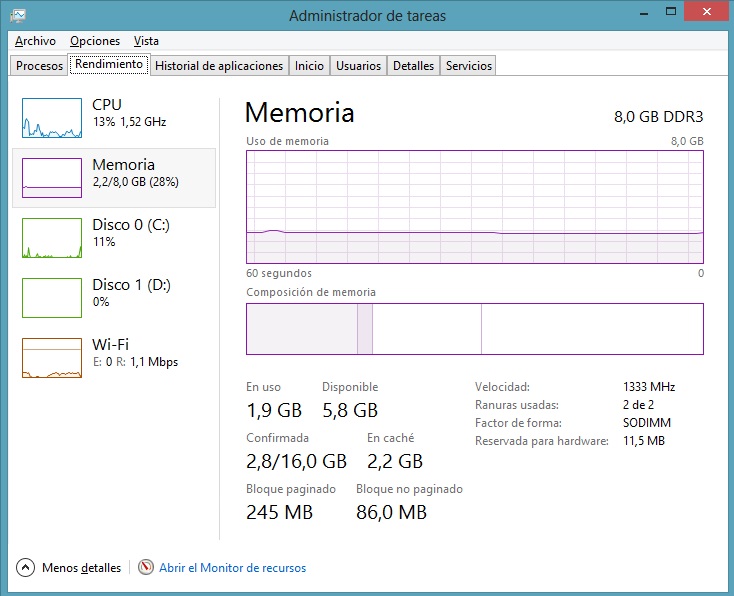Image resolution: width=734 pixels, height=596 pixels.
Task: Open the Opciones menu
Action: 95,41
